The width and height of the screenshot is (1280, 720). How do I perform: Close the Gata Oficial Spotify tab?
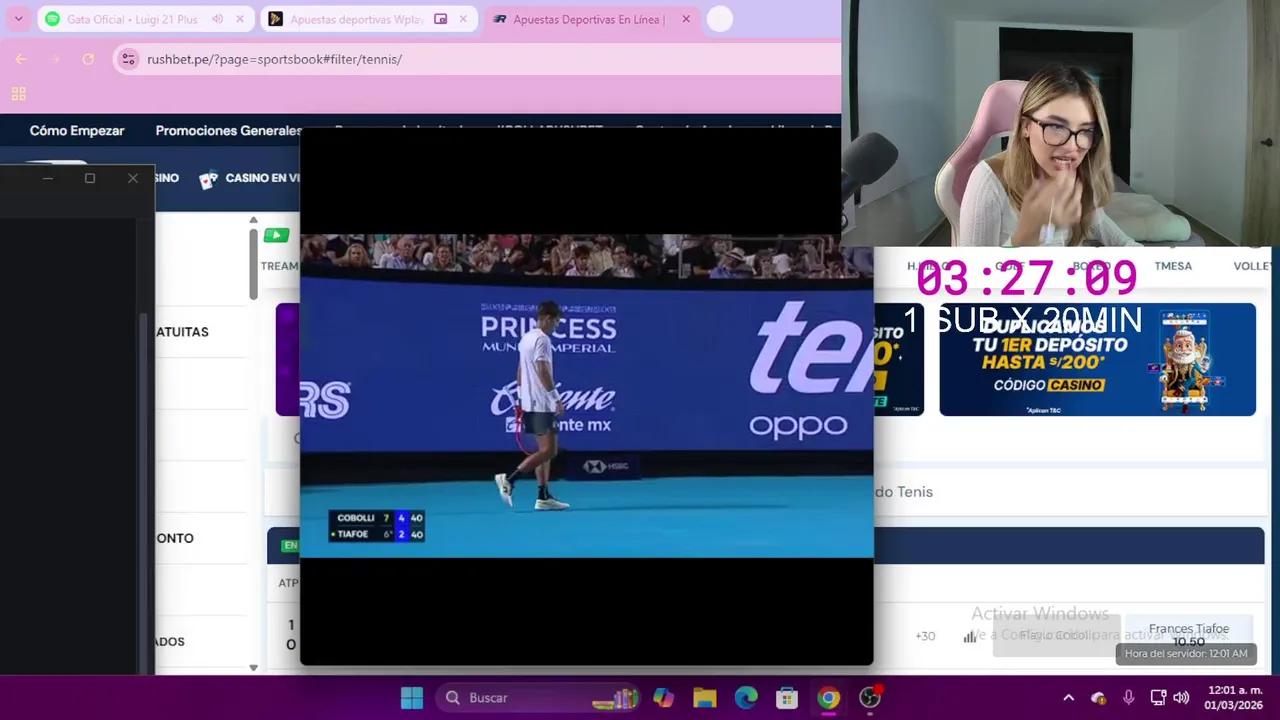pos(240,19)
